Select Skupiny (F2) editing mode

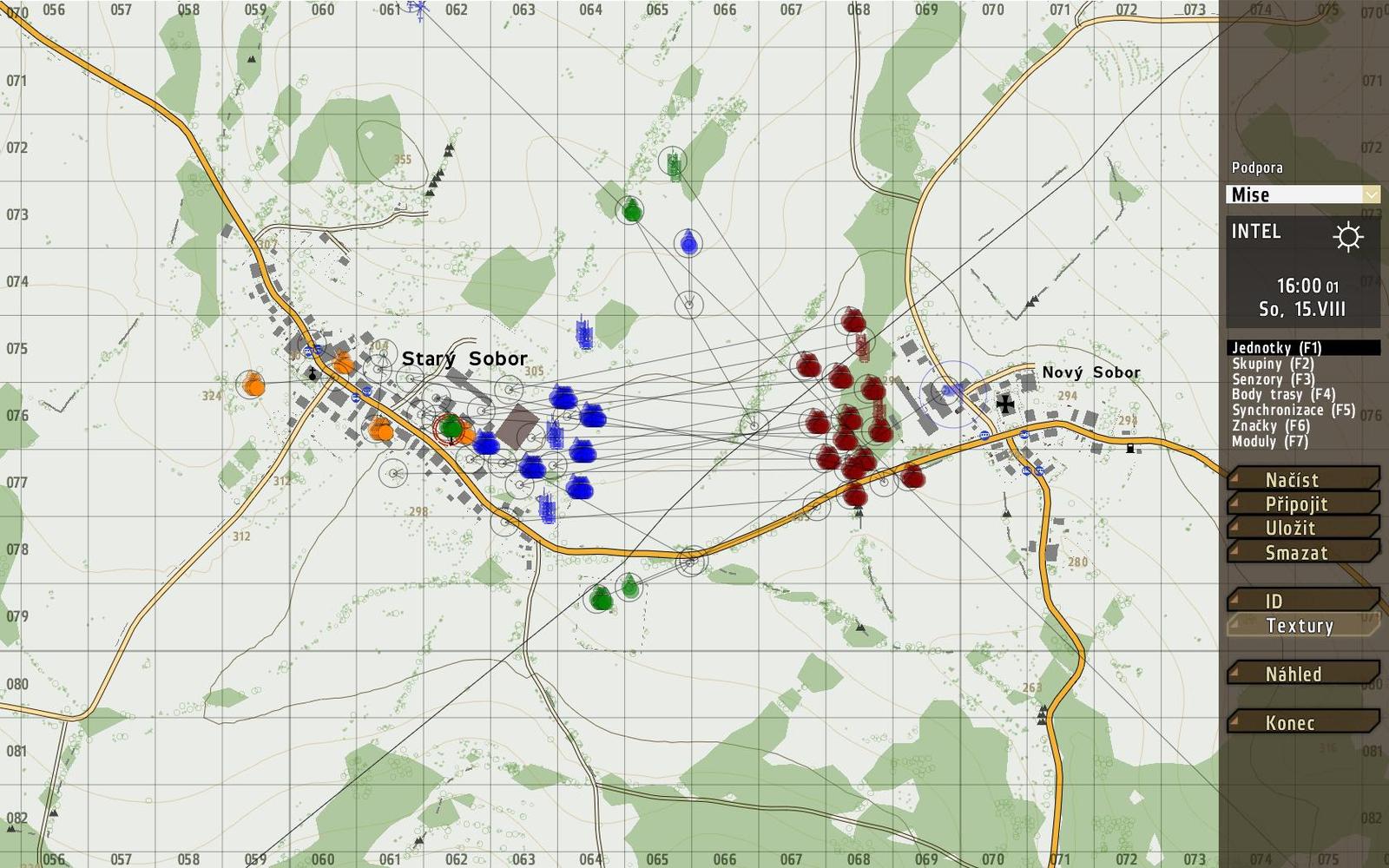[x=1273, y=364]
